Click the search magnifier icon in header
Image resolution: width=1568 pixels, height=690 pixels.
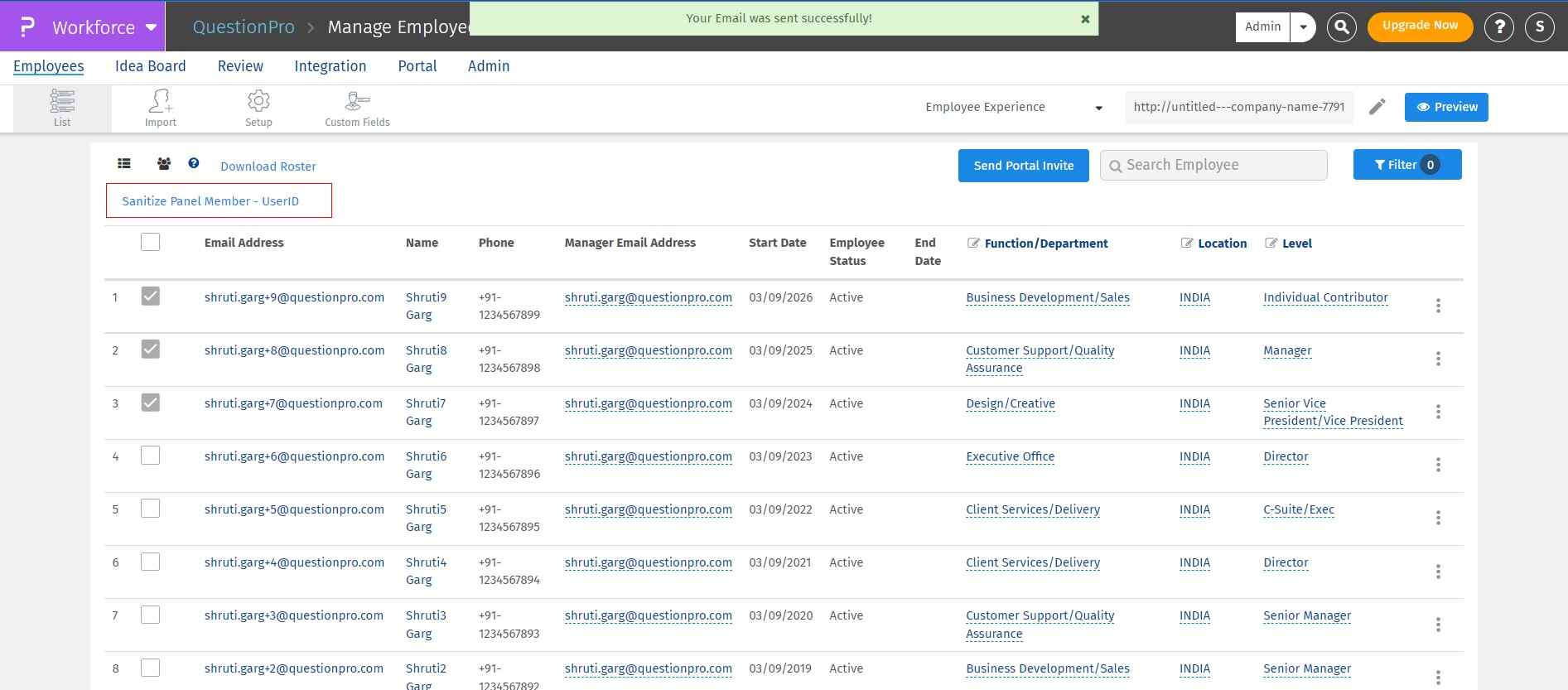pyautogui.click(x=1341, y=27)
